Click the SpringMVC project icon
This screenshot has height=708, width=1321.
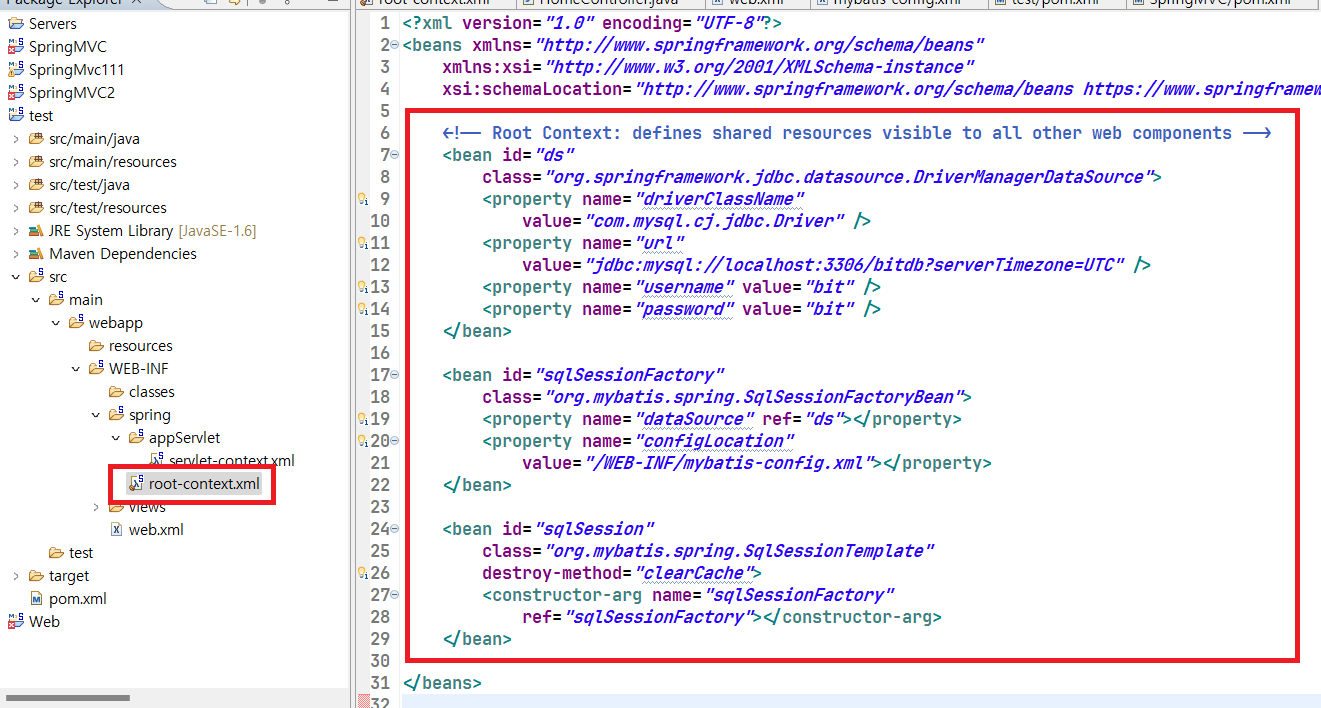pyautogui.click(x=16, y=46)
